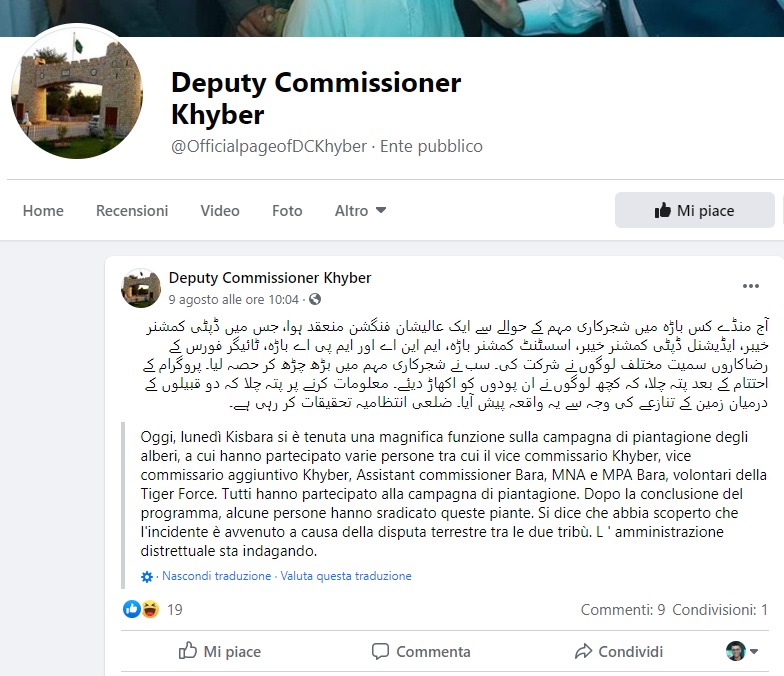This screenshot has width=784, height=676.
Task: Open the comment-as profile selector dropdown
Action: [742, 651]
